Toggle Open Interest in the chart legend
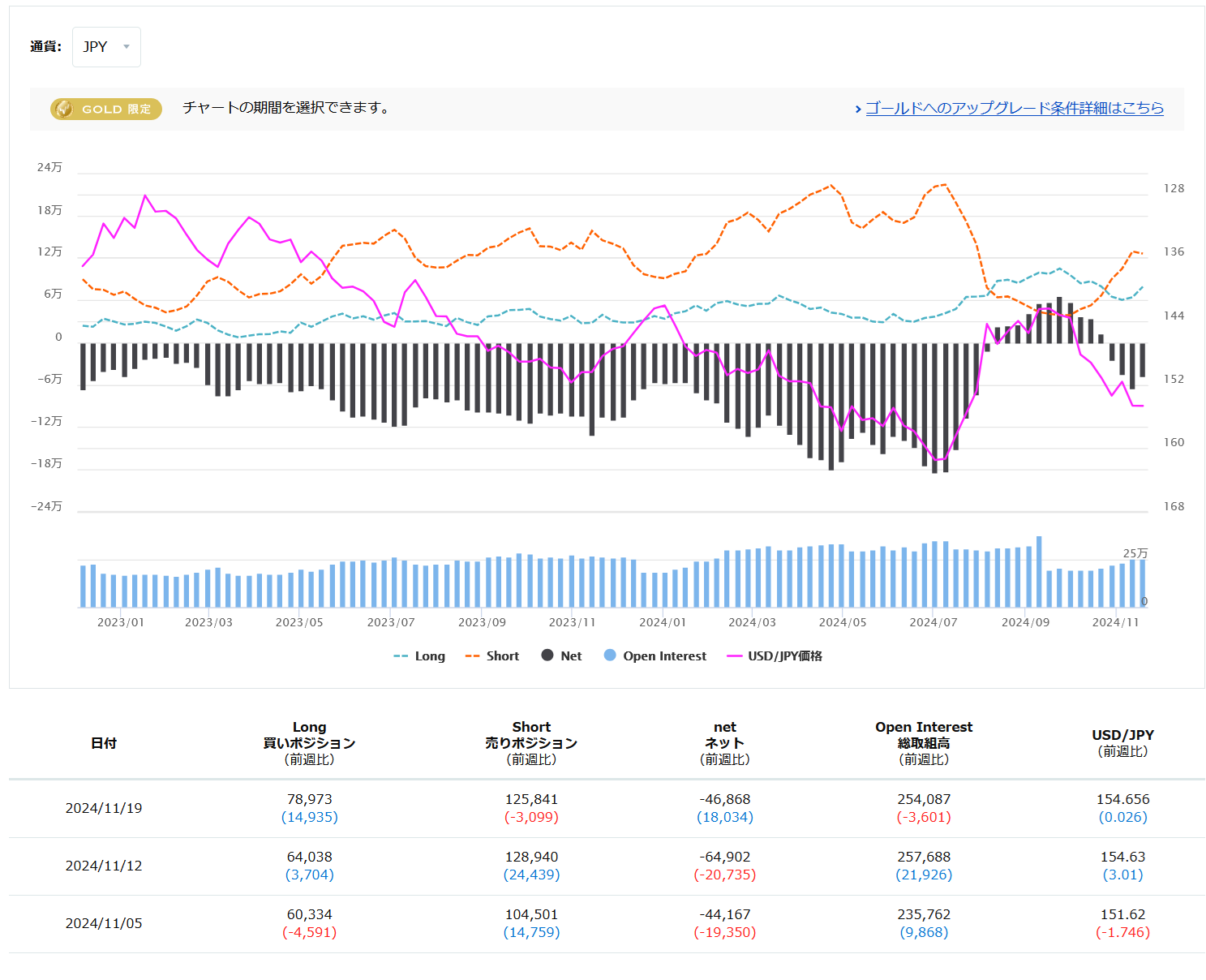The width and height of the screenshot is (1206, 980). click(664, 656)
